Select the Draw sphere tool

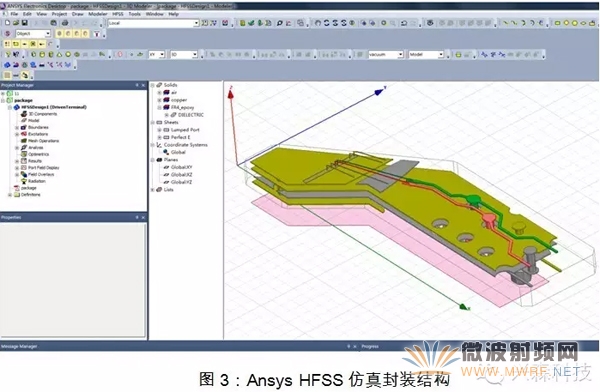pyautogui.click(x=68, y=55)
